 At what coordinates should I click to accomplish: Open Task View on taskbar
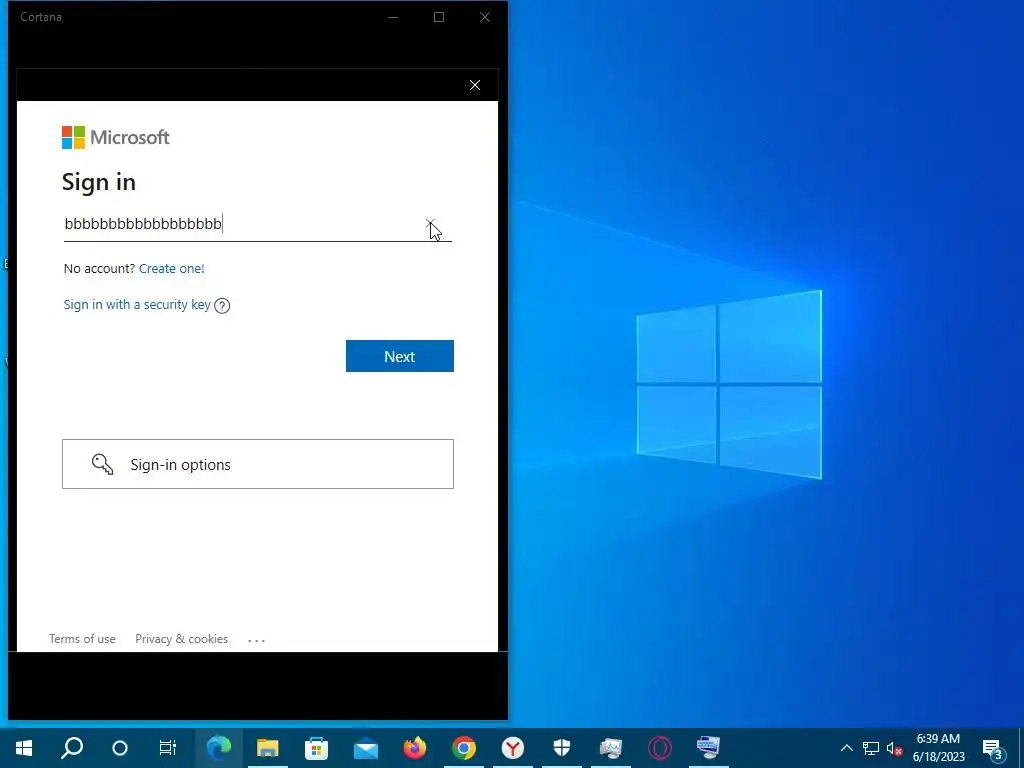pos(168,748)
